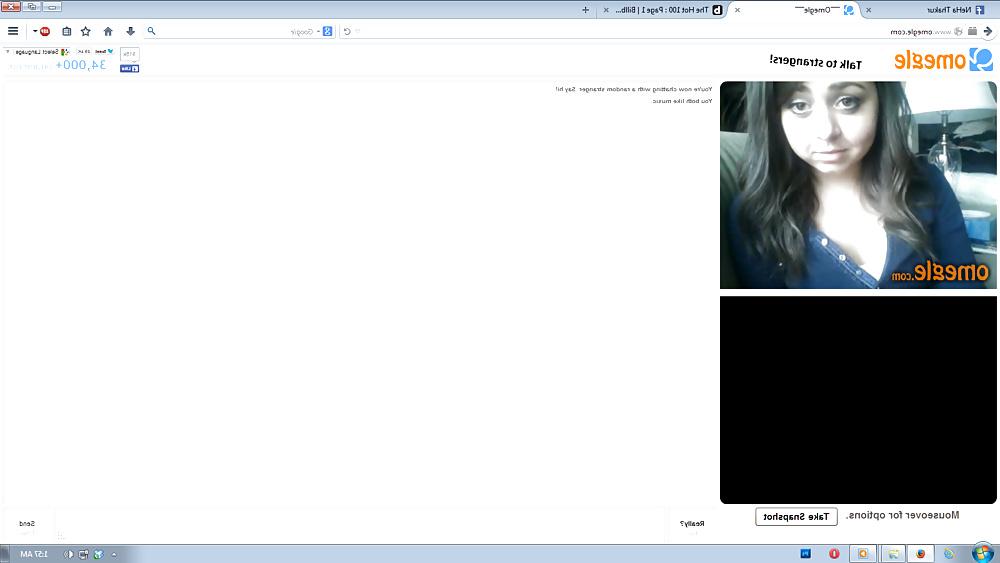
Task: Close the NeHa Thakur tab
Action: pos(868,10)
